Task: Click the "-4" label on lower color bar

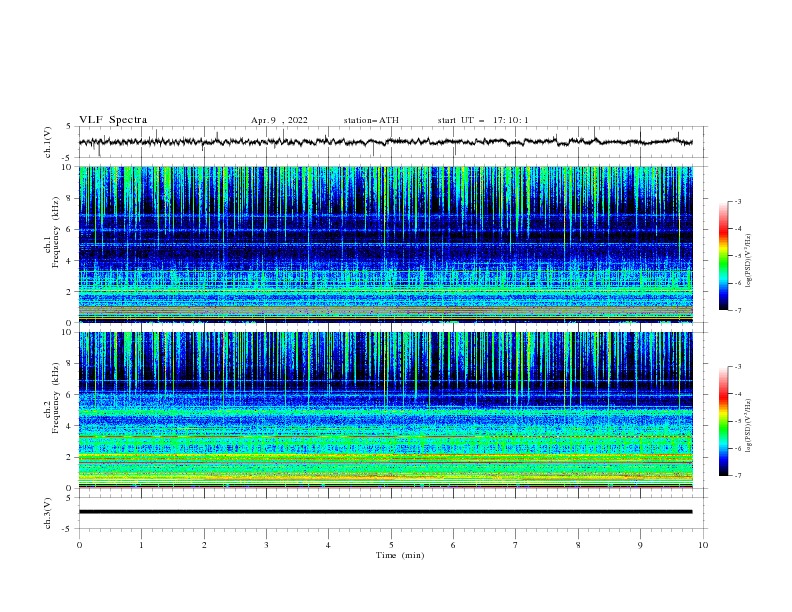Action: click(x=738, y=394)
